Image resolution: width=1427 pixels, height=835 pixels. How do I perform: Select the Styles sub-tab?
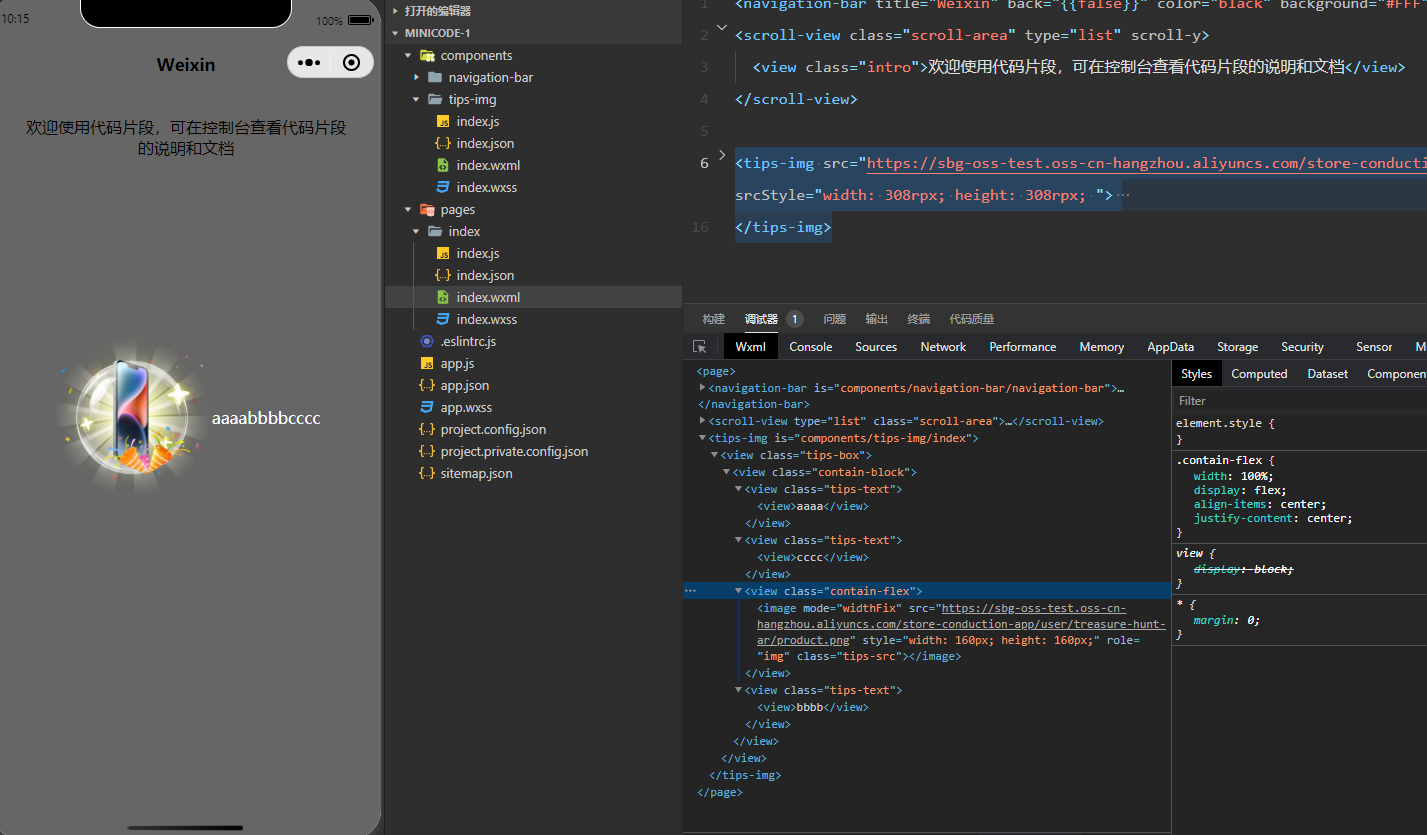1196,373
